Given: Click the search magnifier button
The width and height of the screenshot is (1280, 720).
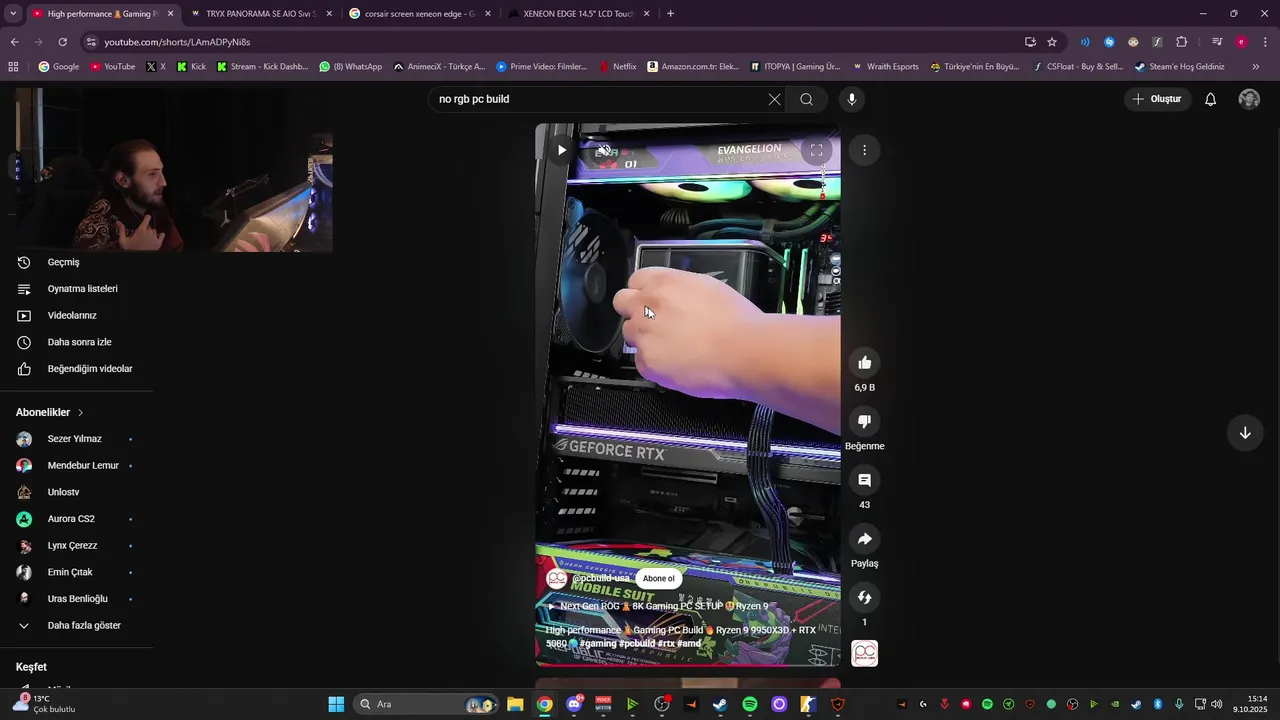Looking at the screenshot, I should (x=806, y=99).
